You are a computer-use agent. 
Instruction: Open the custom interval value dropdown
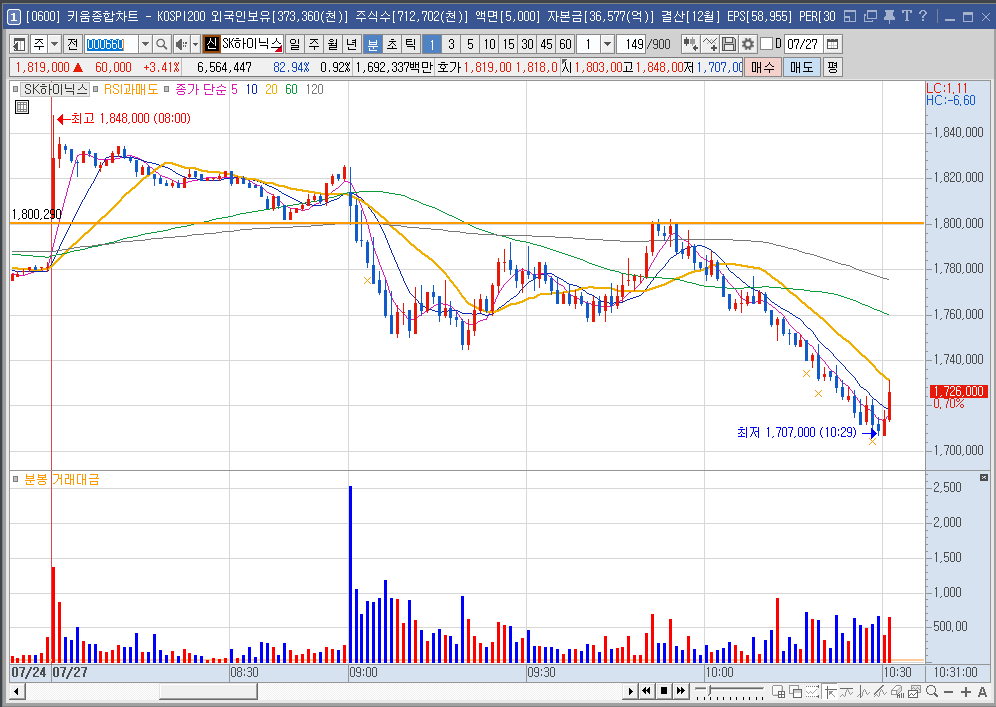[607, 44]
